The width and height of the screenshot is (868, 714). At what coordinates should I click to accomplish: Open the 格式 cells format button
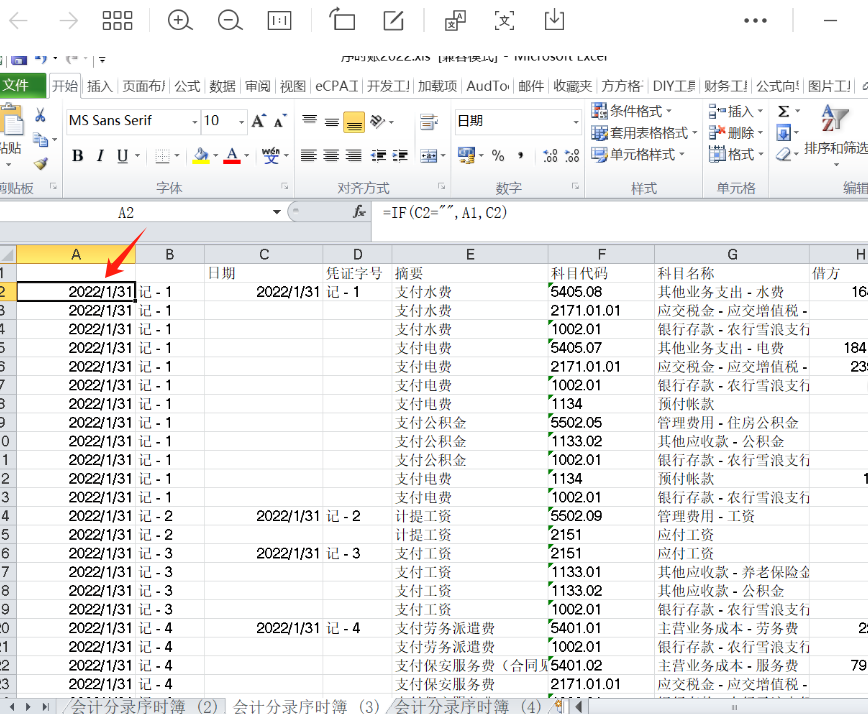click(x=736, y=154)
